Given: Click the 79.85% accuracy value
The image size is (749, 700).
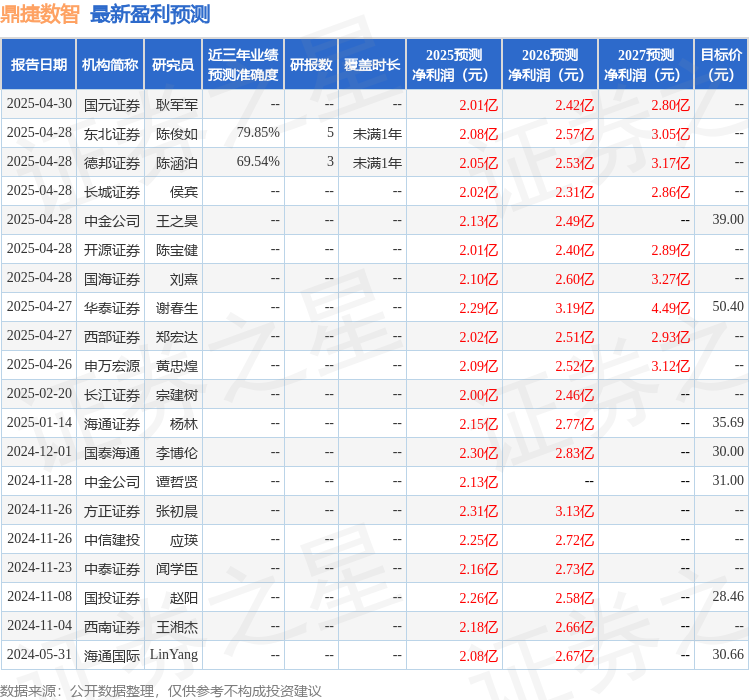Looking at the screenshot, I should (x=258, y=132).
